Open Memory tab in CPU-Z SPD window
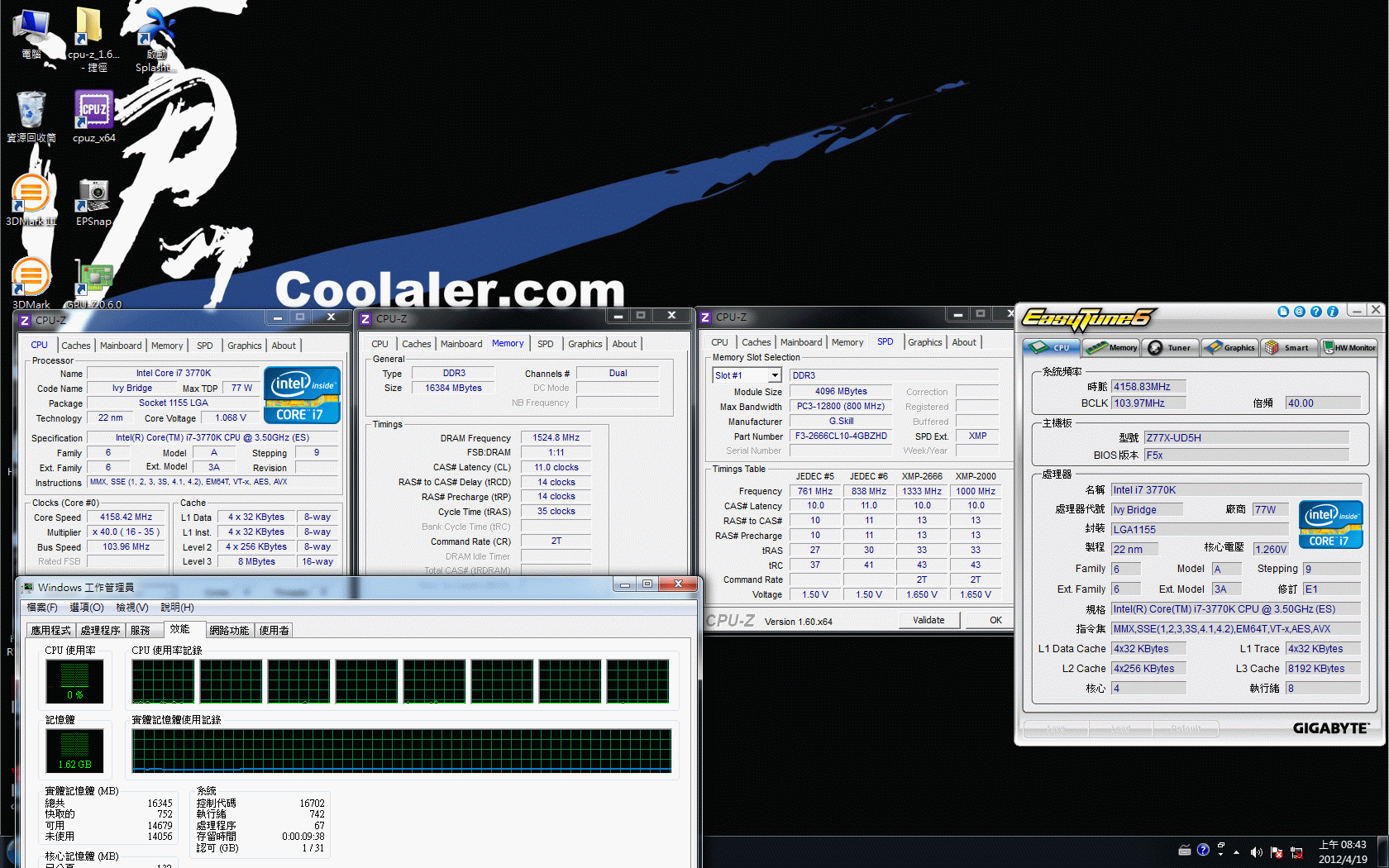The width and height of the screenshot is (1389, 868). pos(847,342)
